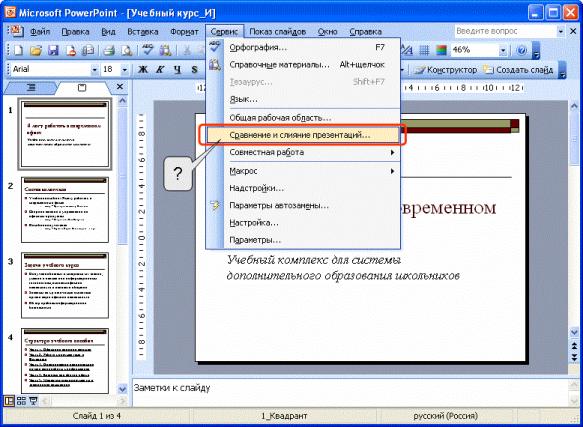Select slide 3 thumbnail

click(x=65, y=285)
